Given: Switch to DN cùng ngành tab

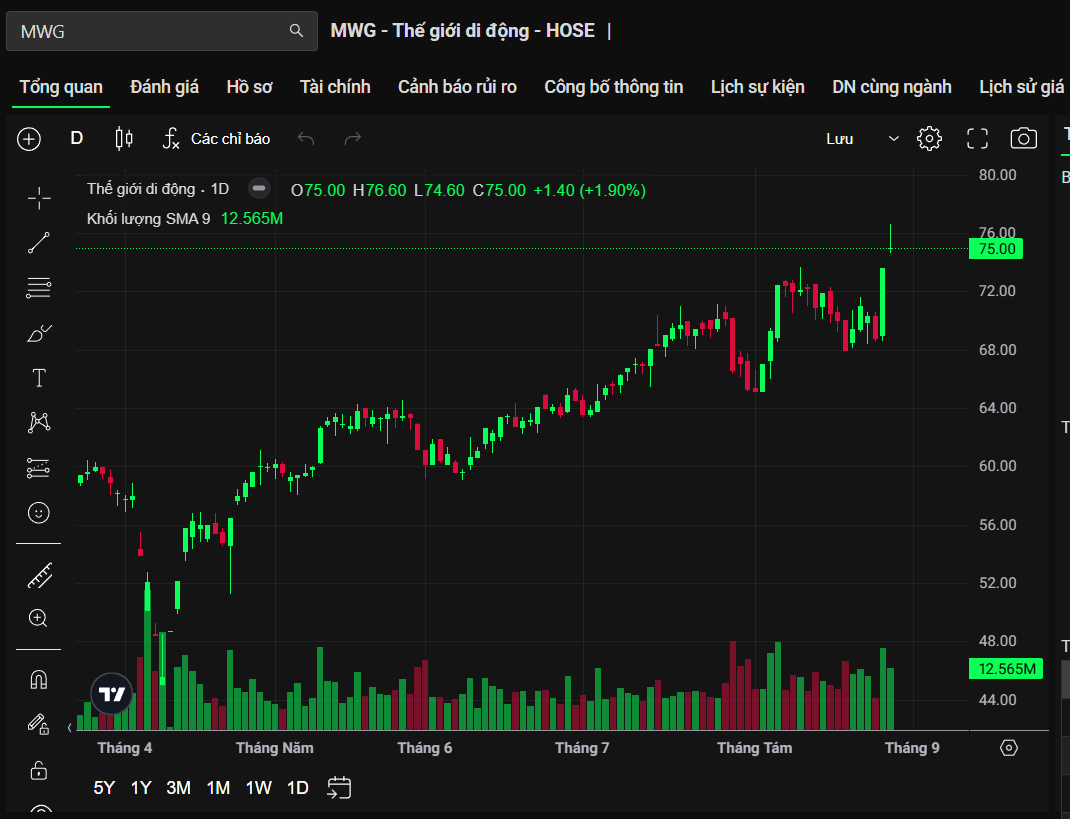Looking at the screenshot, I should point(891,87).
